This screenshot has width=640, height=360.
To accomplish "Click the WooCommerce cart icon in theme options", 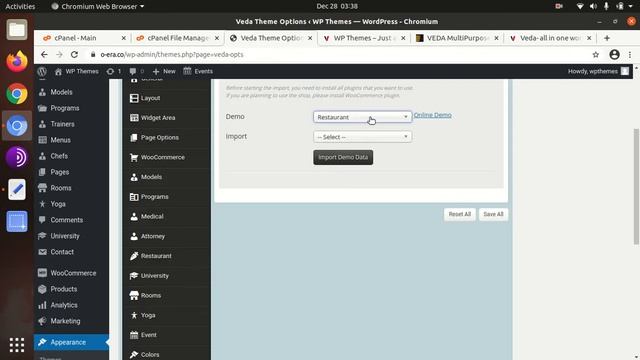I will coord(134,157).
